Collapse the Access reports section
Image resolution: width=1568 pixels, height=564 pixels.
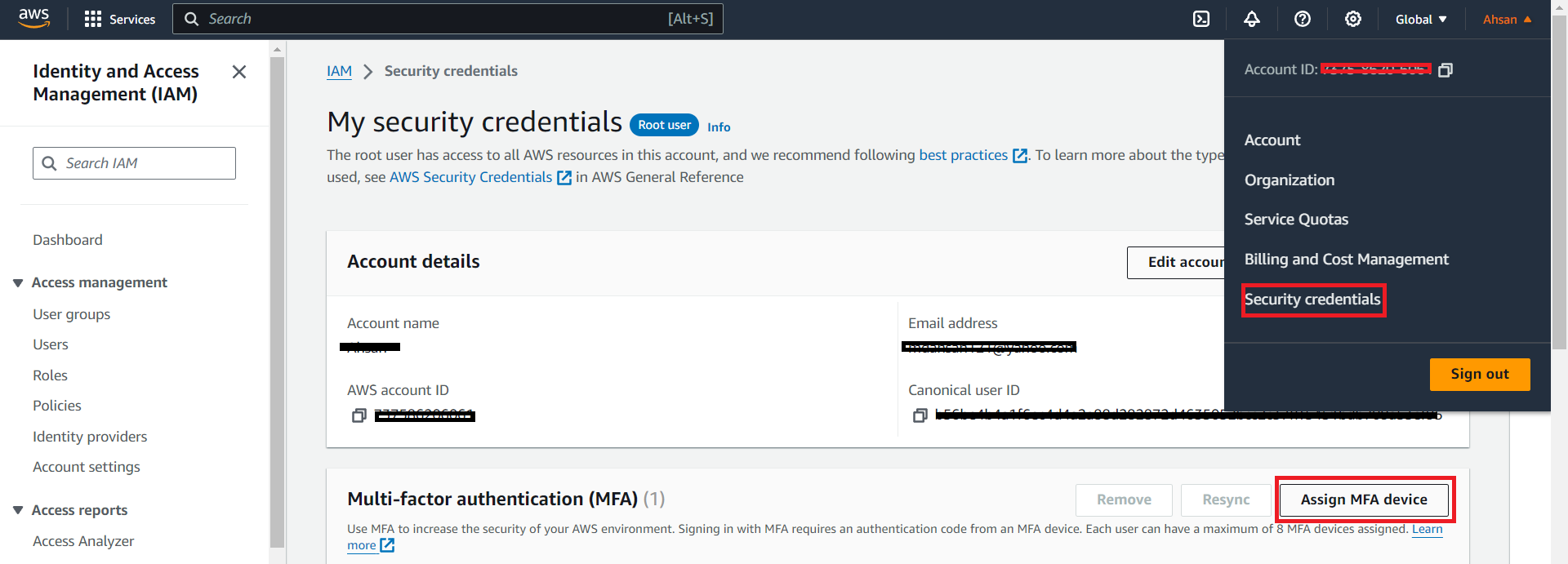tap(18, 510)
